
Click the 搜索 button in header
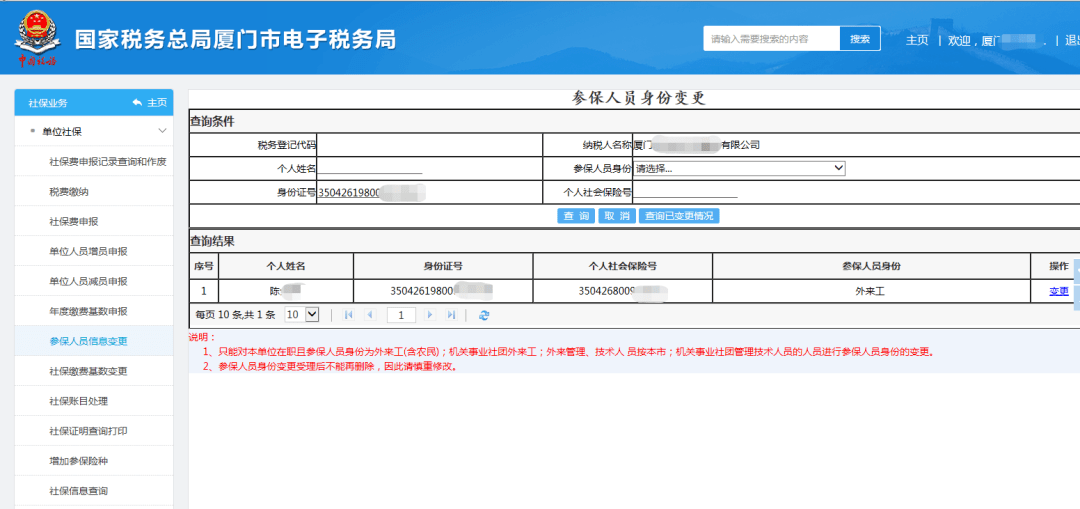860,39
